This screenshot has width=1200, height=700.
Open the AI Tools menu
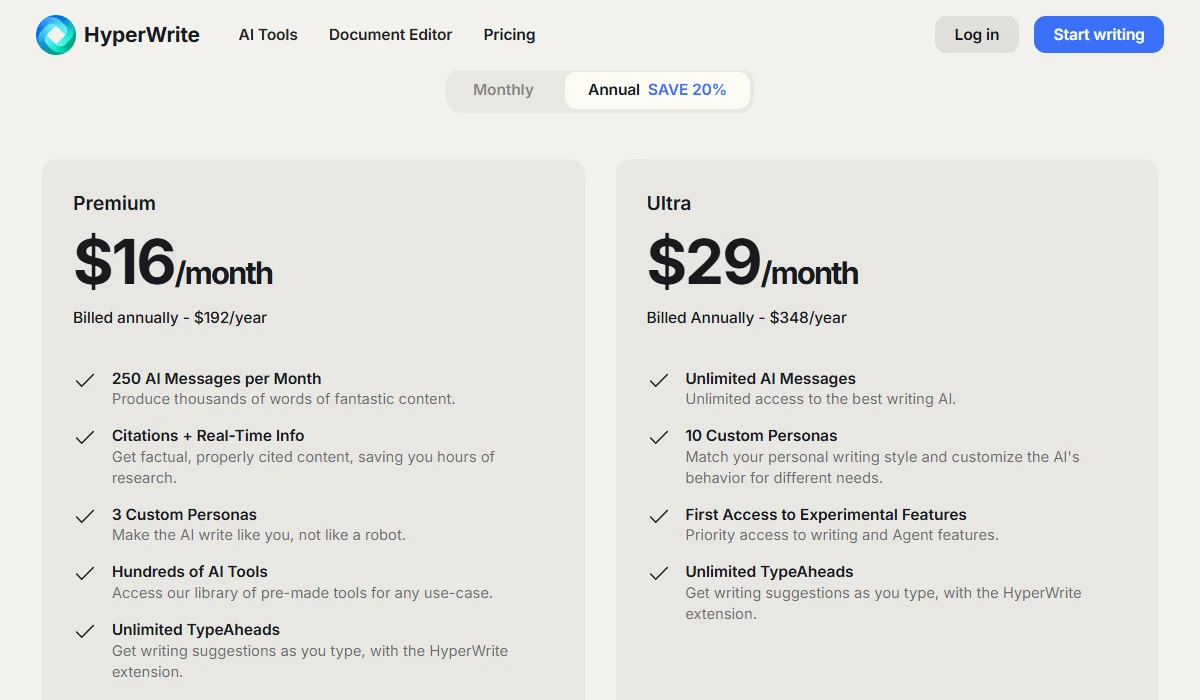[268, 35]
